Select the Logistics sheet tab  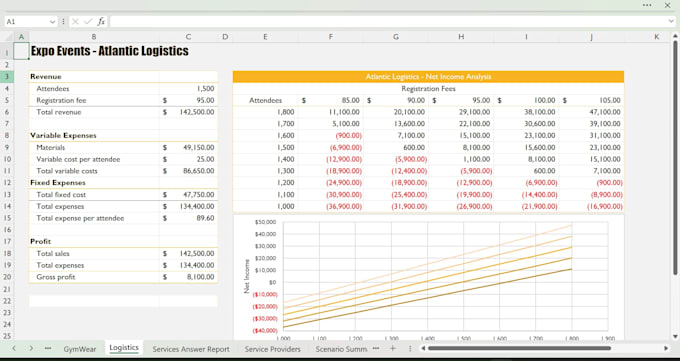[x=124, y=348]
